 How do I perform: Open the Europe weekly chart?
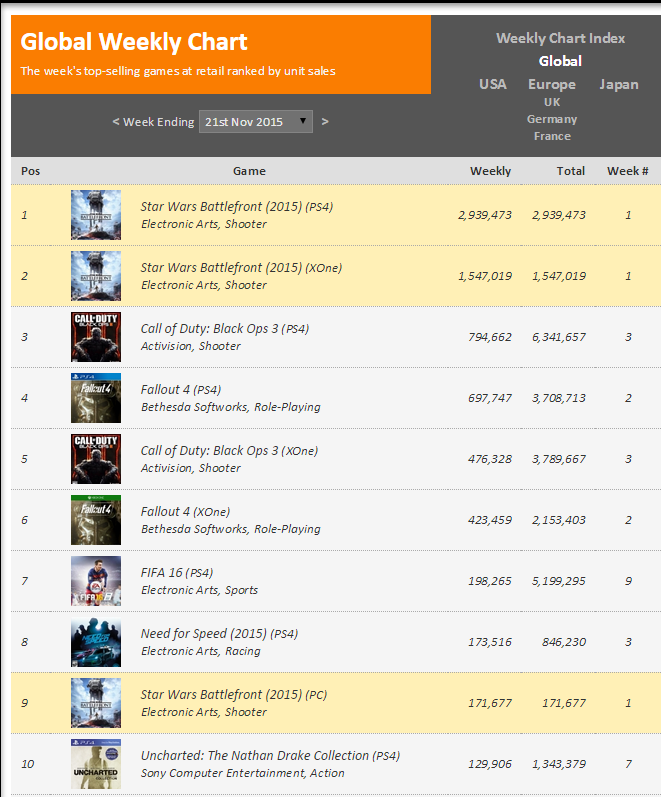(x=552, y=84)
